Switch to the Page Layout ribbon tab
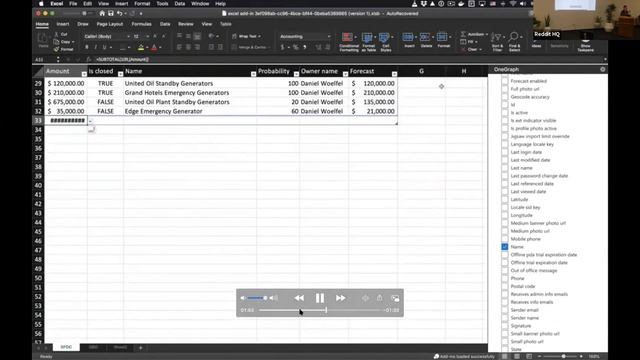This screenshot has height=360, width=640. click(x=110, y=24)
